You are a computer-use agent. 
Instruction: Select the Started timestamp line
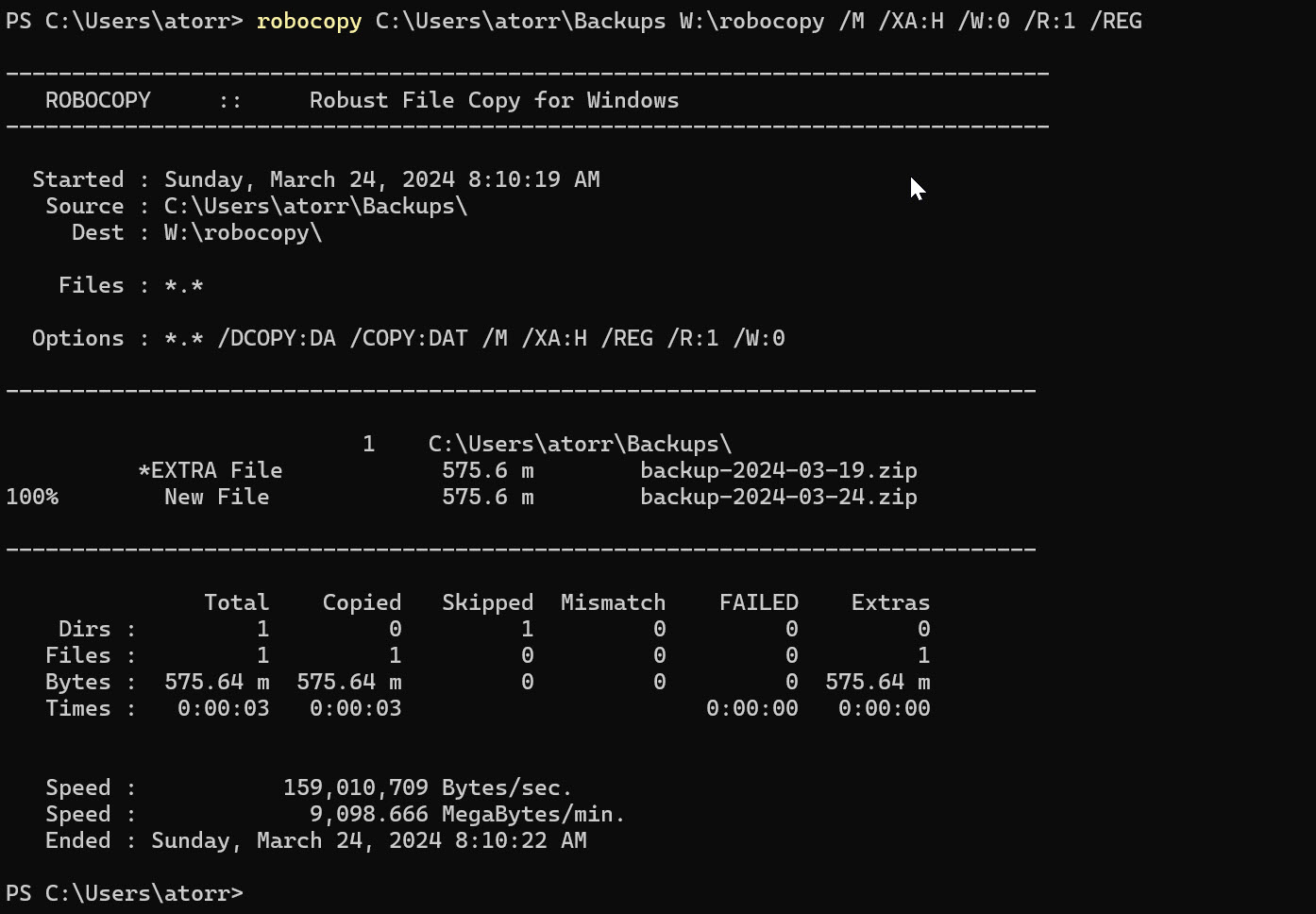pos(316,178)
